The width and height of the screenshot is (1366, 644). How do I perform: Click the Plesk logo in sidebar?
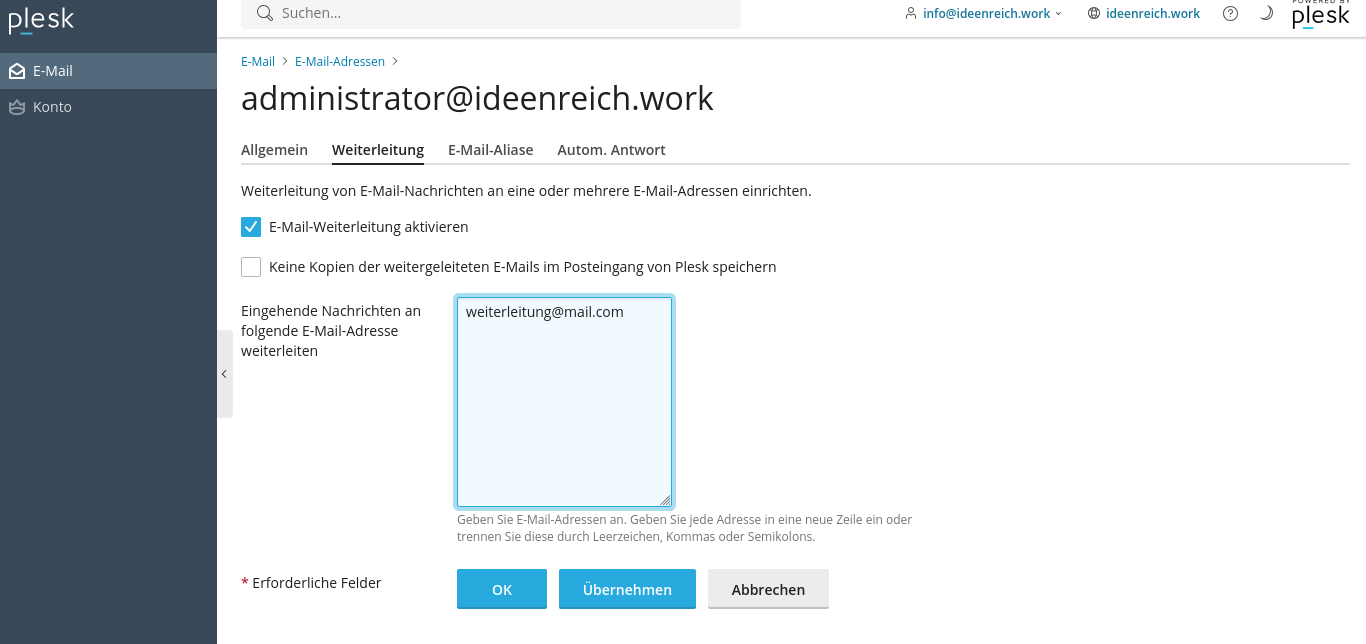pyautogui.click(x=41, y=20)
